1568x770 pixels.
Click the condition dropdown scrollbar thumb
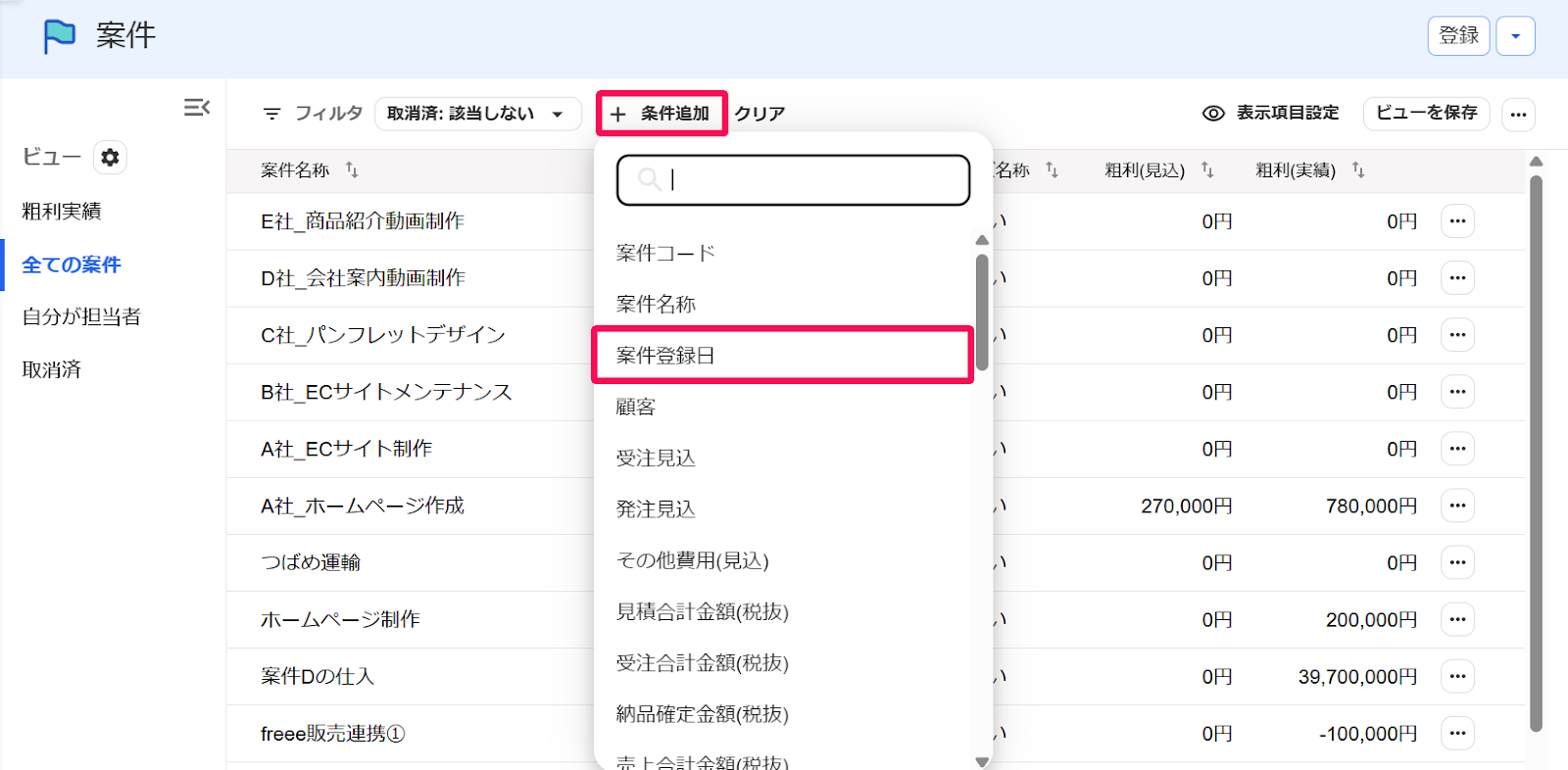982,313
